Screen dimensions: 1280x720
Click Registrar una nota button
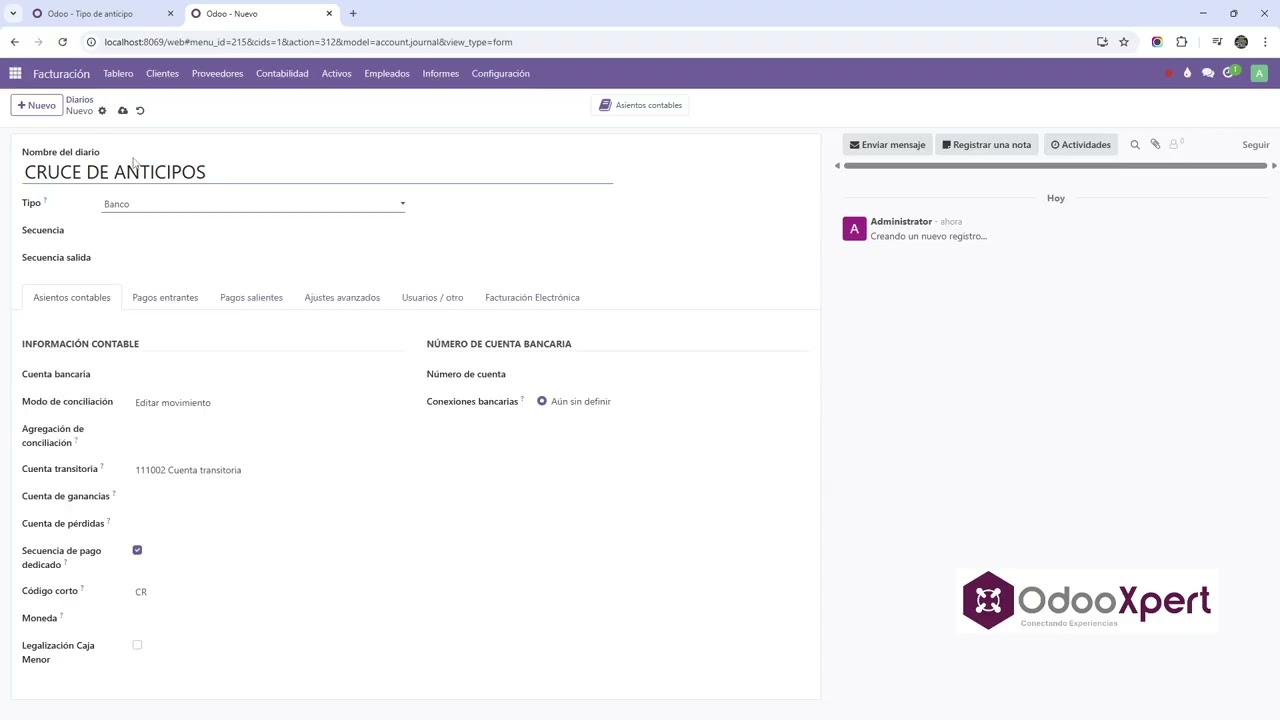click(987, 145)
